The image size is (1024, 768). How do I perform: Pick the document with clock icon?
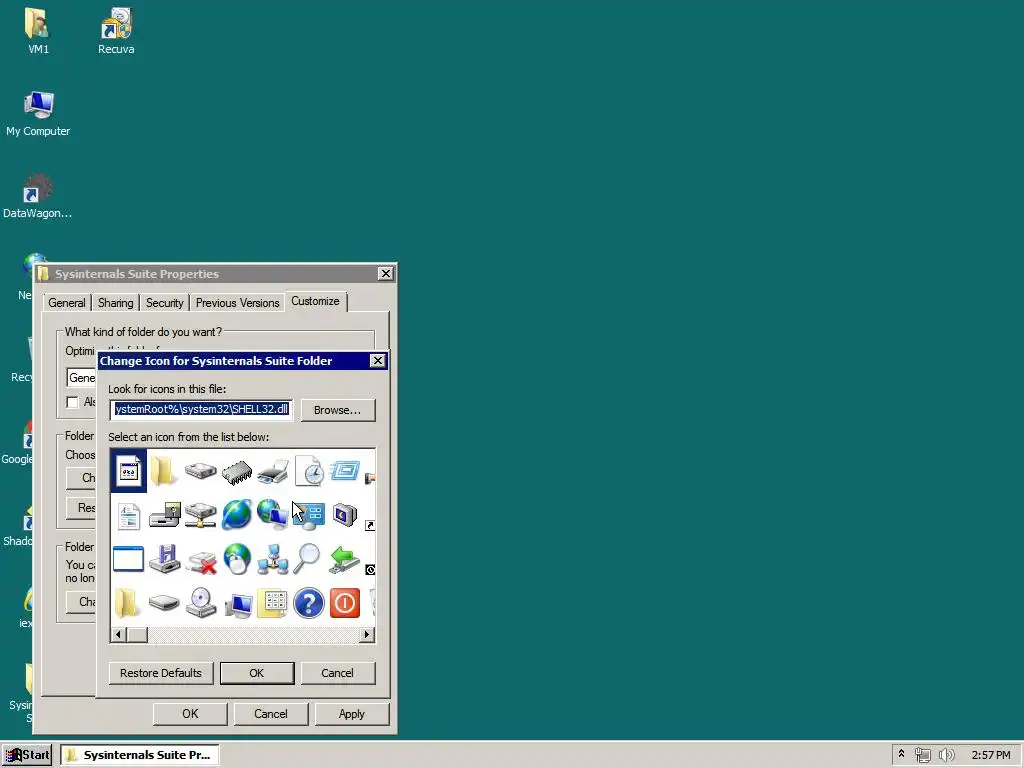coord(309,470)
